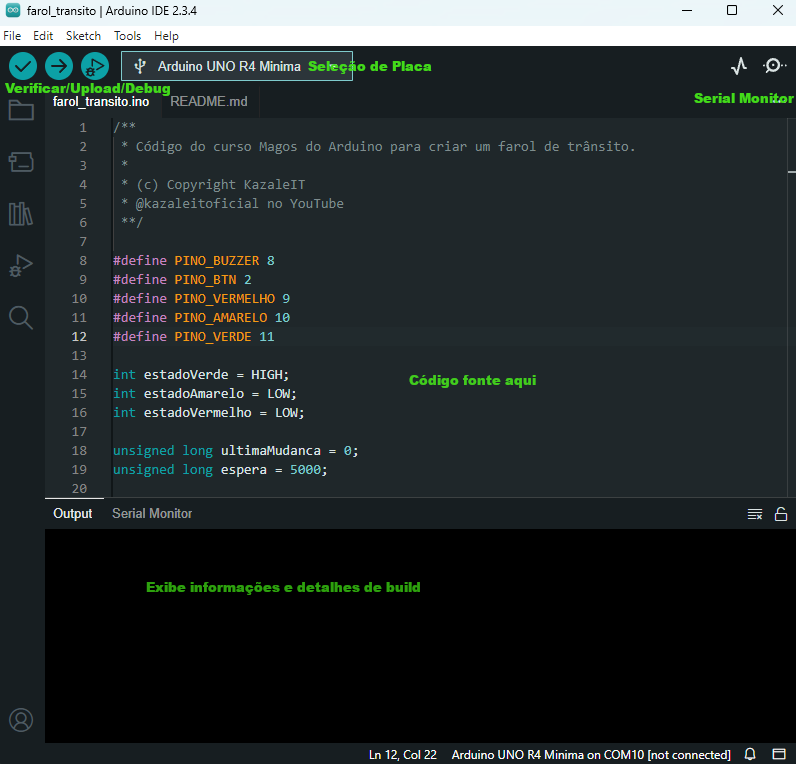Click the Magos do Arduino comment line
Viewport: 796px width, 764px height.
378,147
